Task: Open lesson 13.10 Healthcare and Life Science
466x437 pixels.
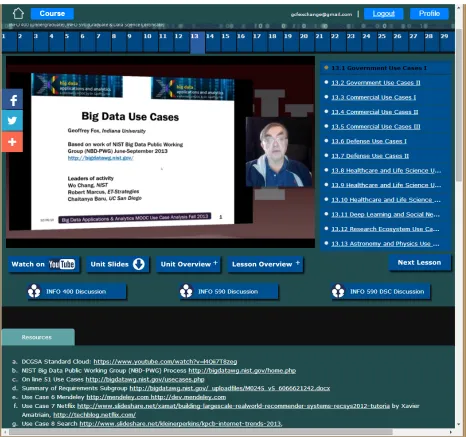Action: (386, 200)
